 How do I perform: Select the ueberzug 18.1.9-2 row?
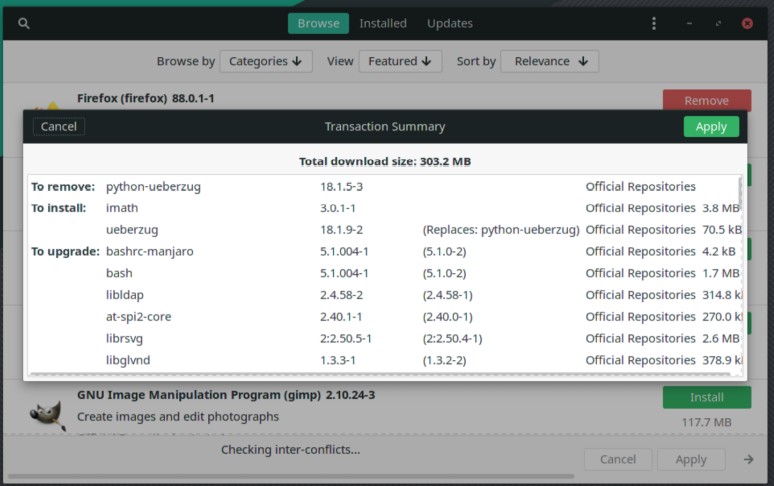[x=385, y=230]
